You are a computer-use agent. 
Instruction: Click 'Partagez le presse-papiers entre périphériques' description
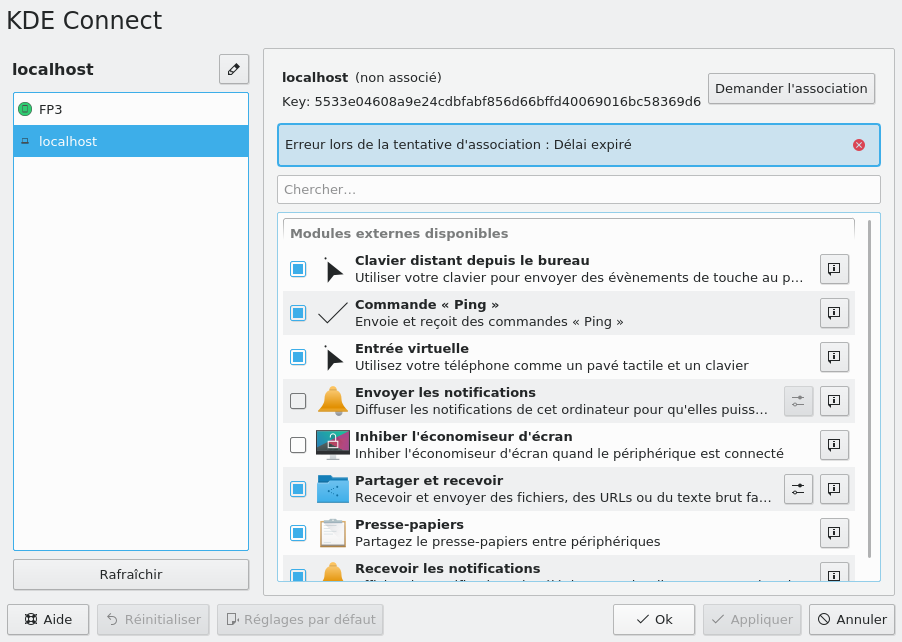tap(507, 542)
